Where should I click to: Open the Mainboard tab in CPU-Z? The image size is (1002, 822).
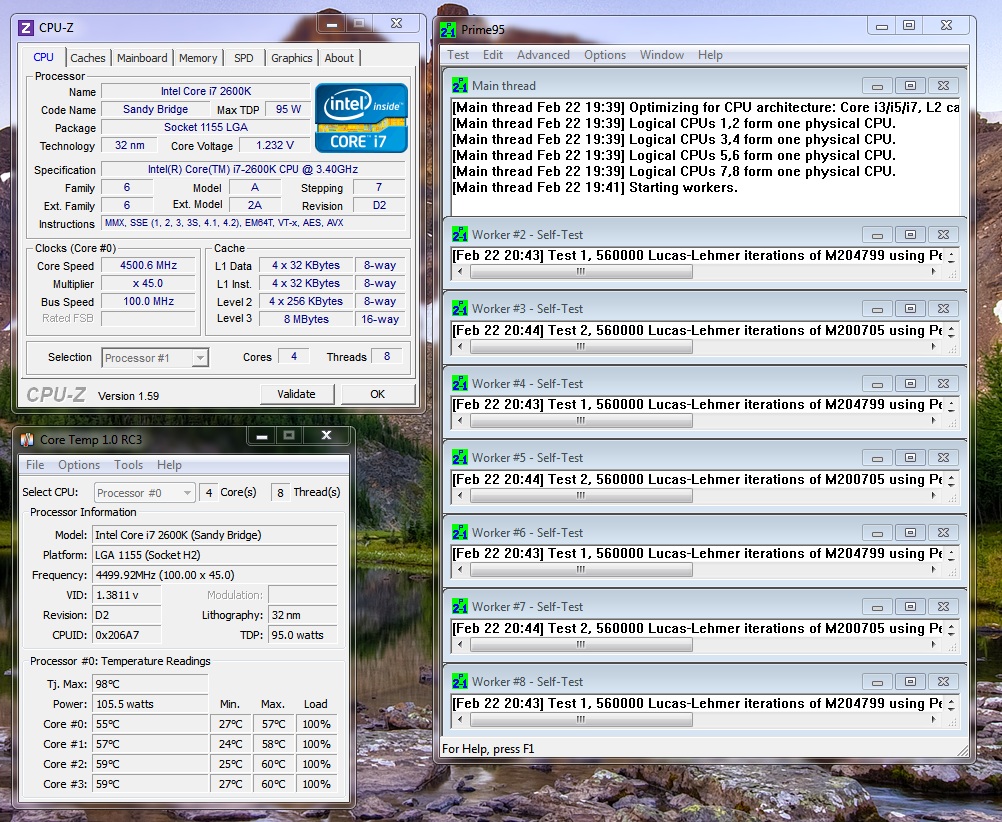point(142,58)
